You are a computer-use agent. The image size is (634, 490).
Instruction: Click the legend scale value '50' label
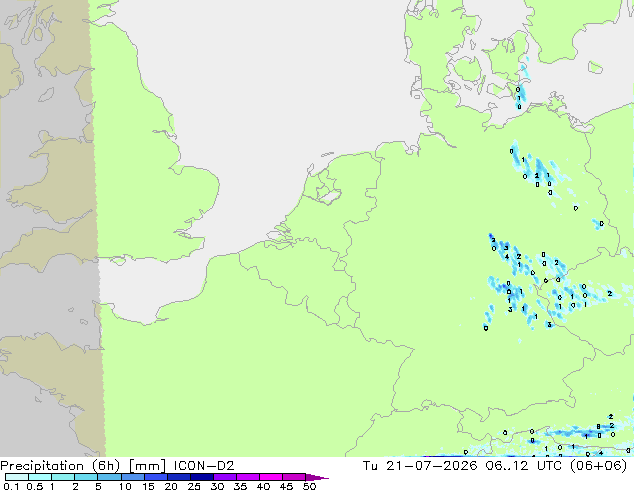309,486
